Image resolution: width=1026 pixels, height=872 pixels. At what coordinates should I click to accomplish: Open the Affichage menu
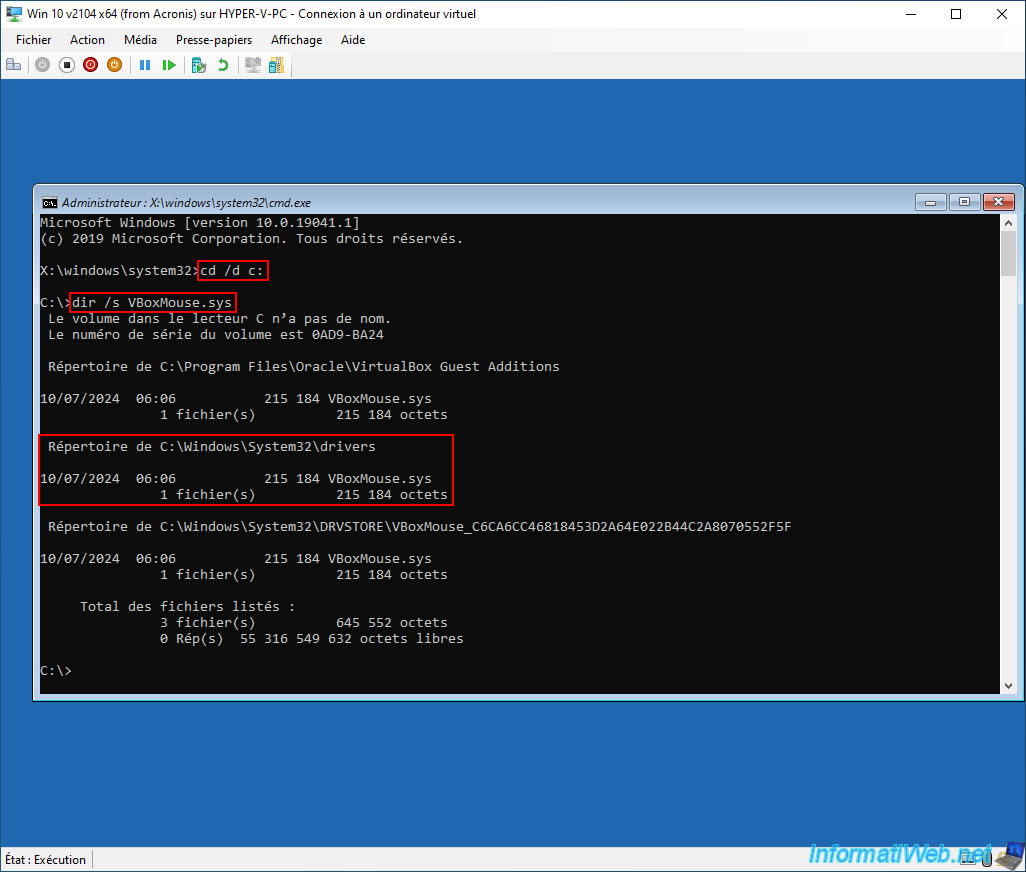296,40
